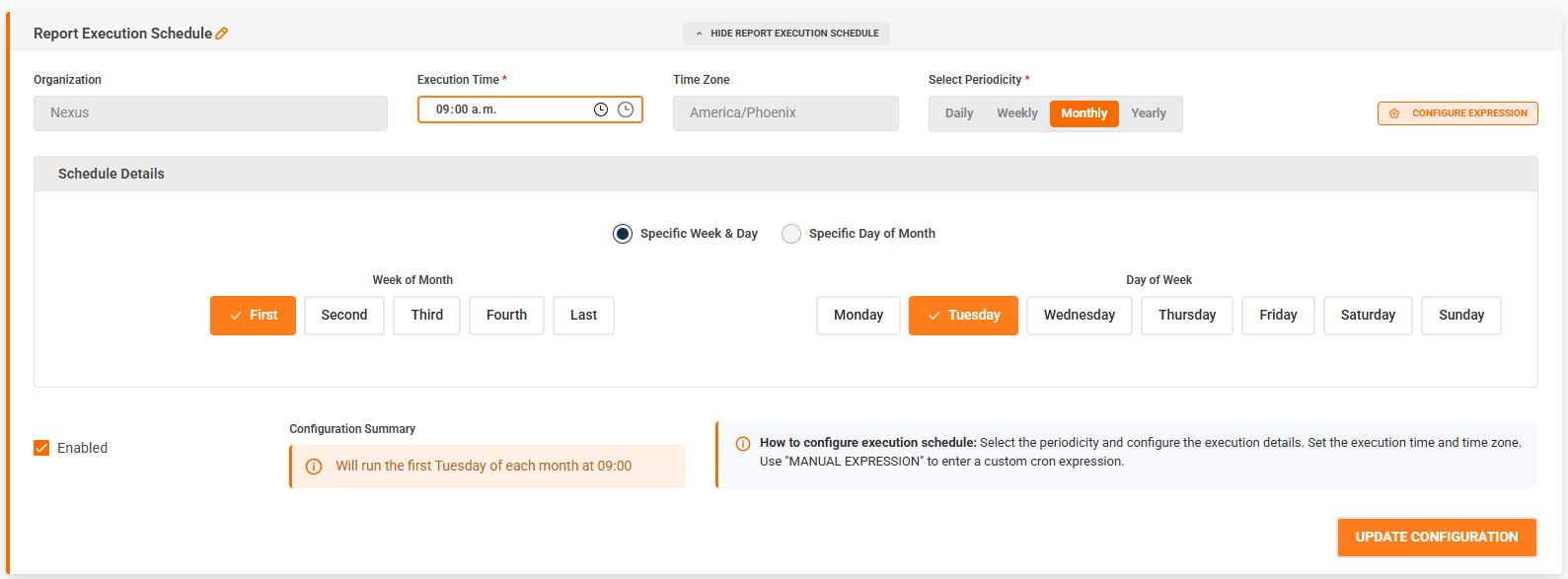Choose Specific Day of Month radio option

point(791,234)
